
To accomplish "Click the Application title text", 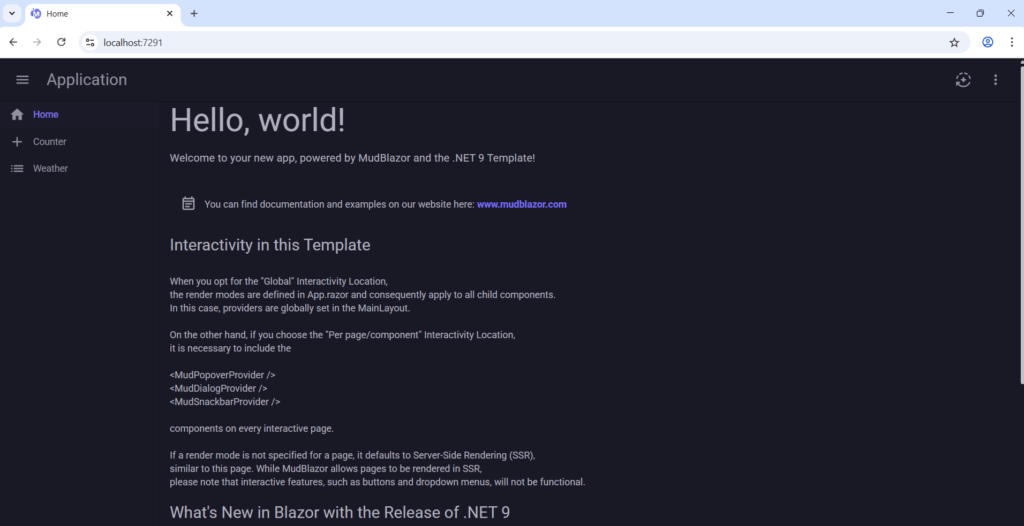I will pos(87,80).
